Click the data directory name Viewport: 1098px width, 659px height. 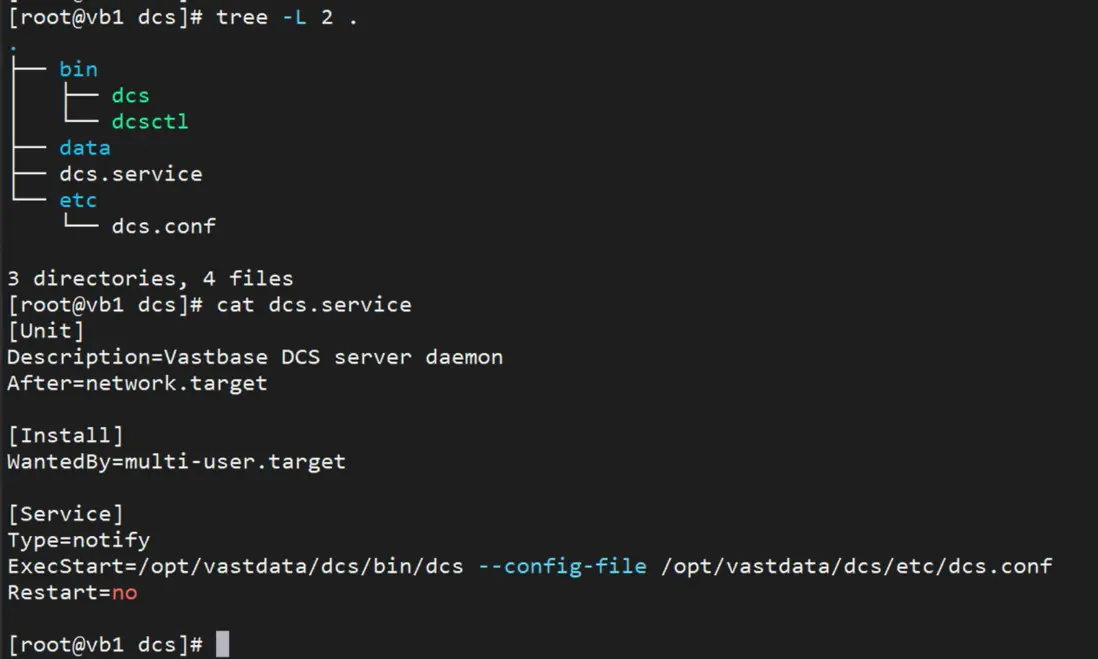tap(84, 148)
